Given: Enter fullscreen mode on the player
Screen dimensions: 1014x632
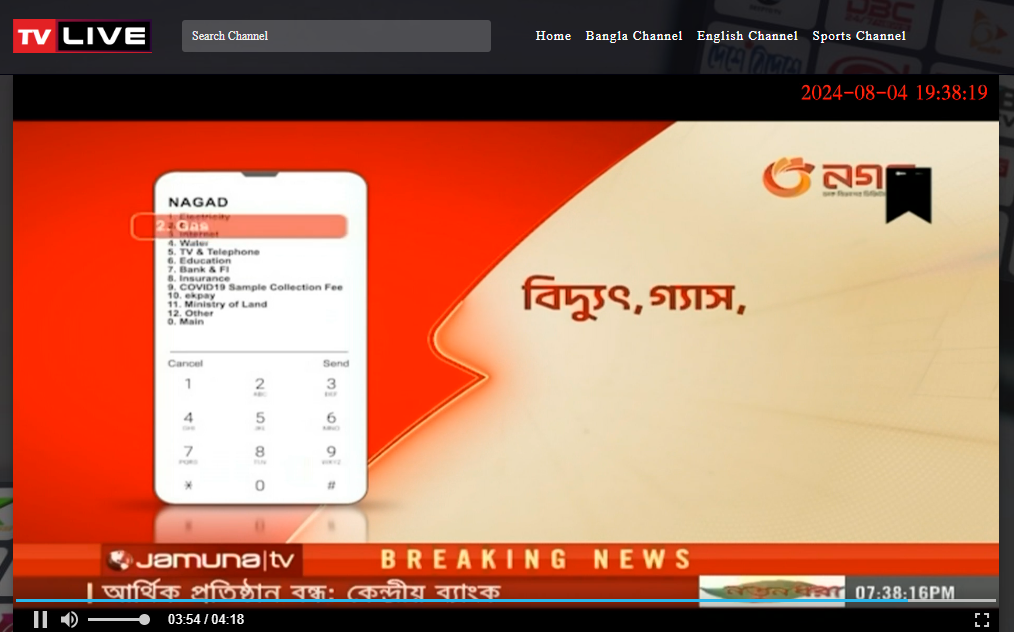Looking at the screenshot, I should coord(984,618).
